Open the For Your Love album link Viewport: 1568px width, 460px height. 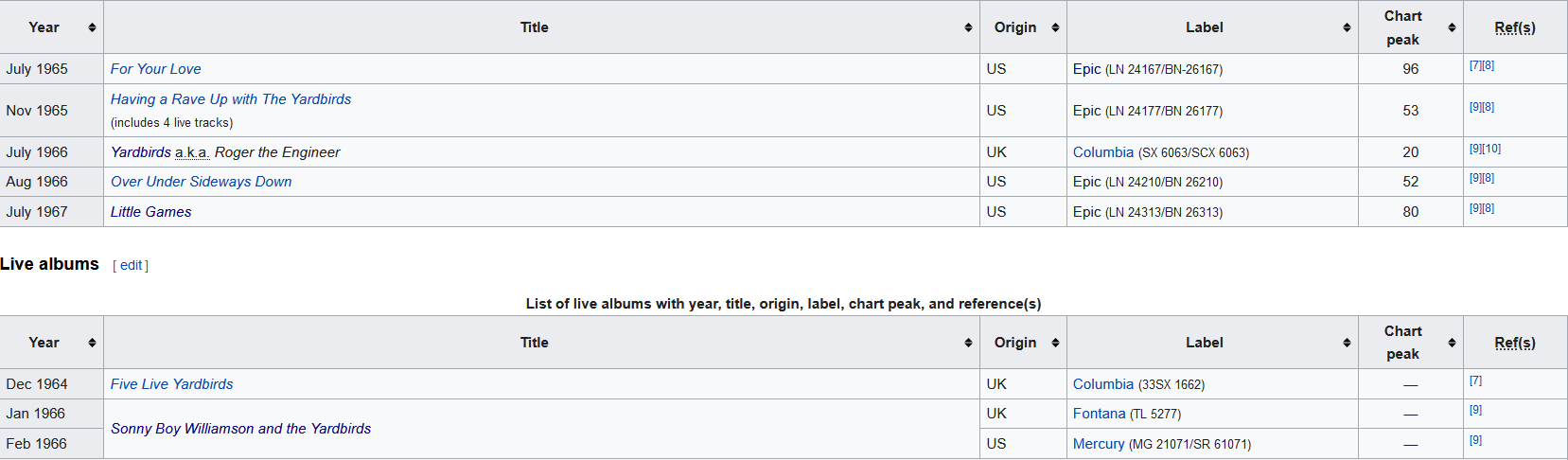click(x=155, y=69)
